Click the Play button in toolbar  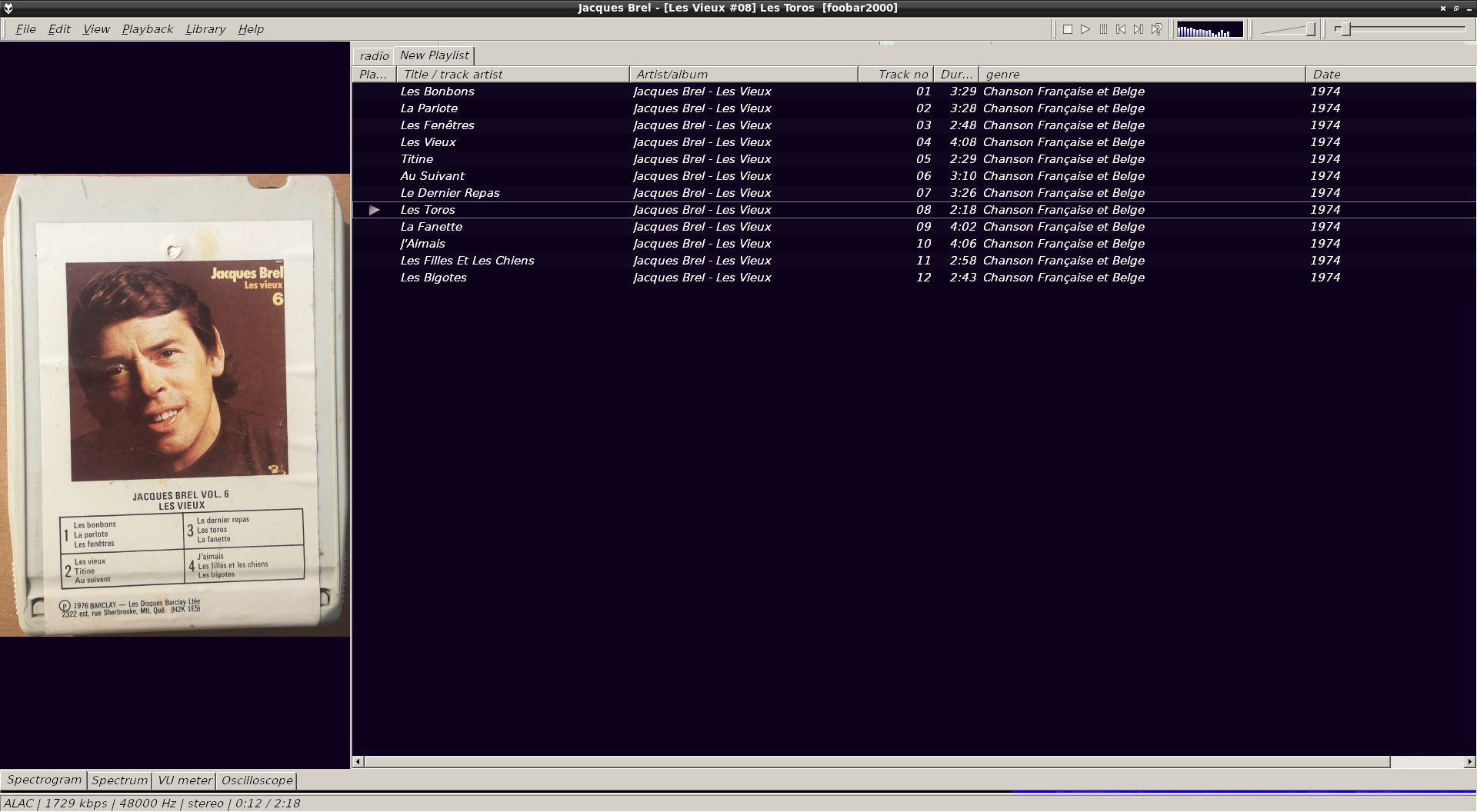pyautogui.click(x=1085, y=29)
